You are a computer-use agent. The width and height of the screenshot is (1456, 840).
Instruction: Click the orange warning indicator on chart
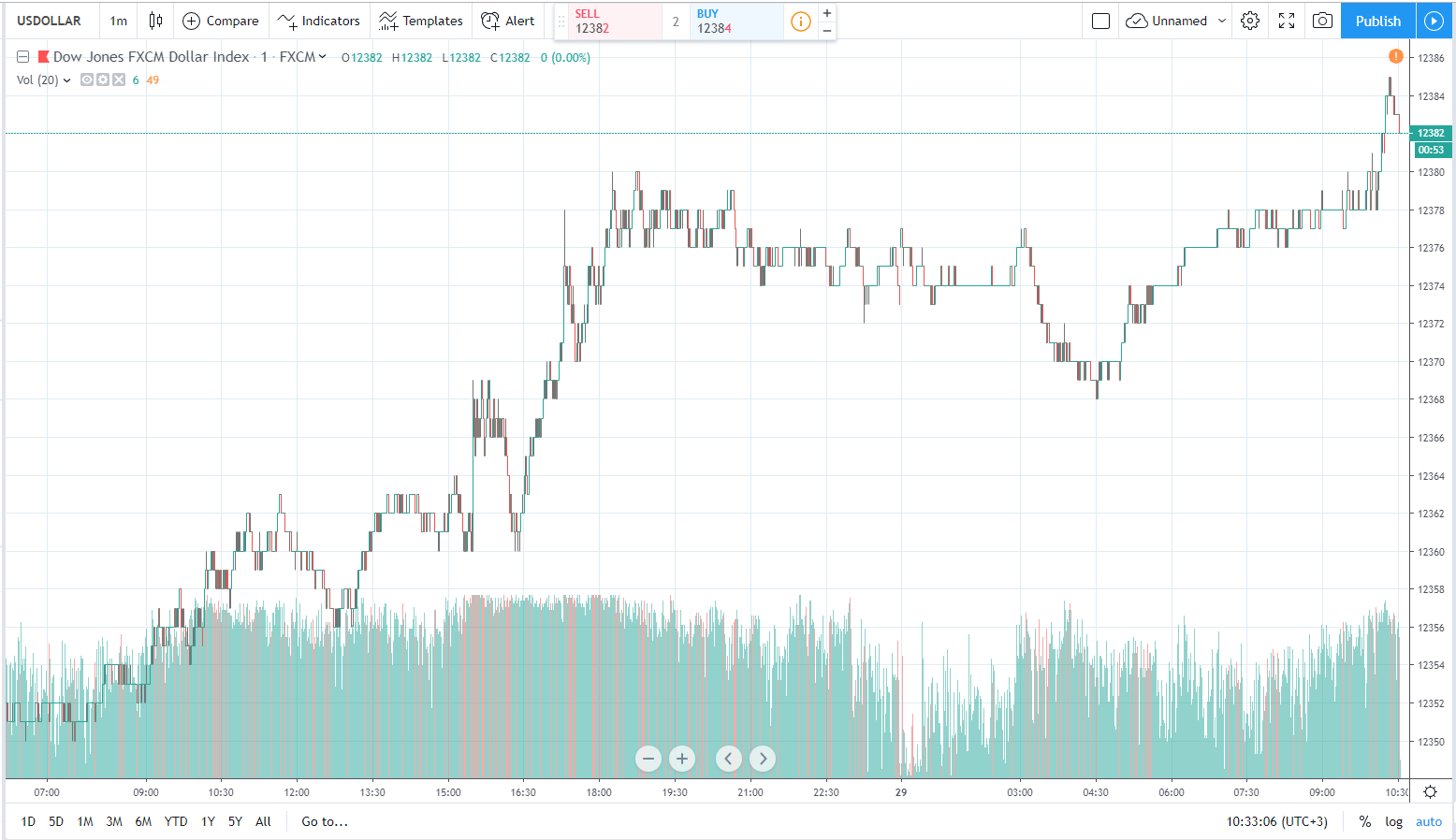[1395, 56]
